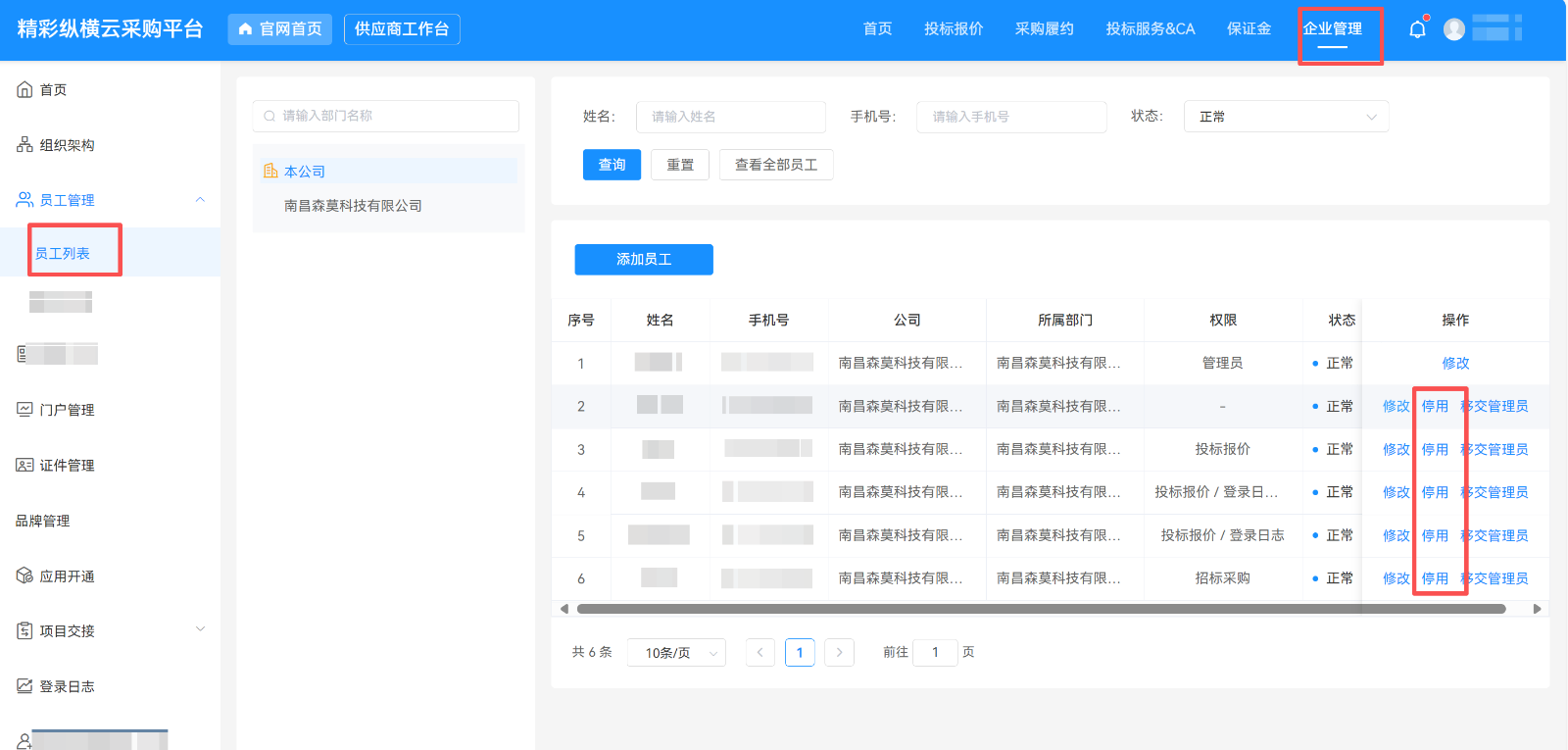Viewport: 1568px width, 750px height.
Task: Open 应用开通 in the sidebar
Action: (x=67, y=575)
